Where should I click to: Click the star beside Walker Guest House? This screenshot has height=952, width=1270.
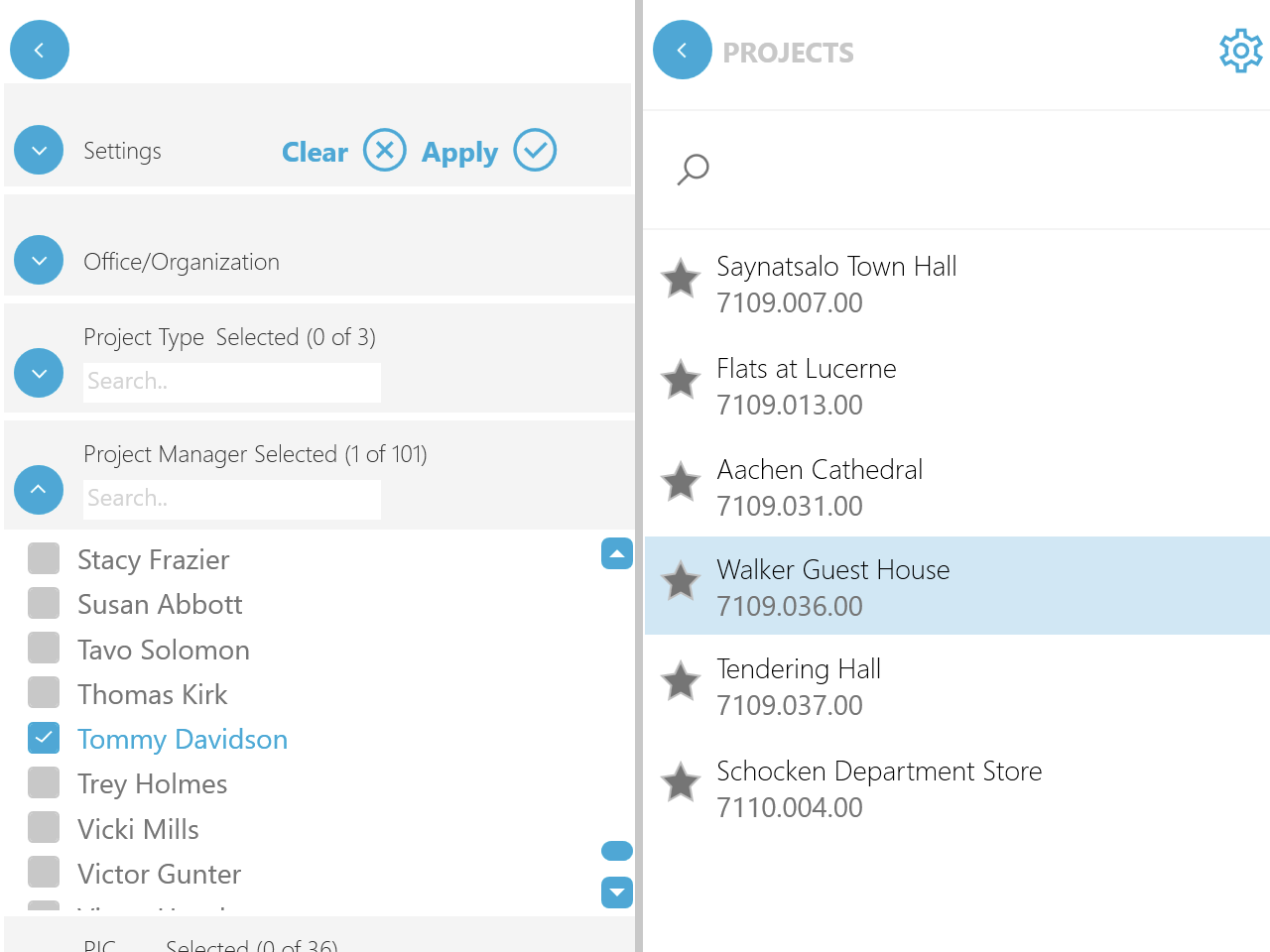(681, 581)
